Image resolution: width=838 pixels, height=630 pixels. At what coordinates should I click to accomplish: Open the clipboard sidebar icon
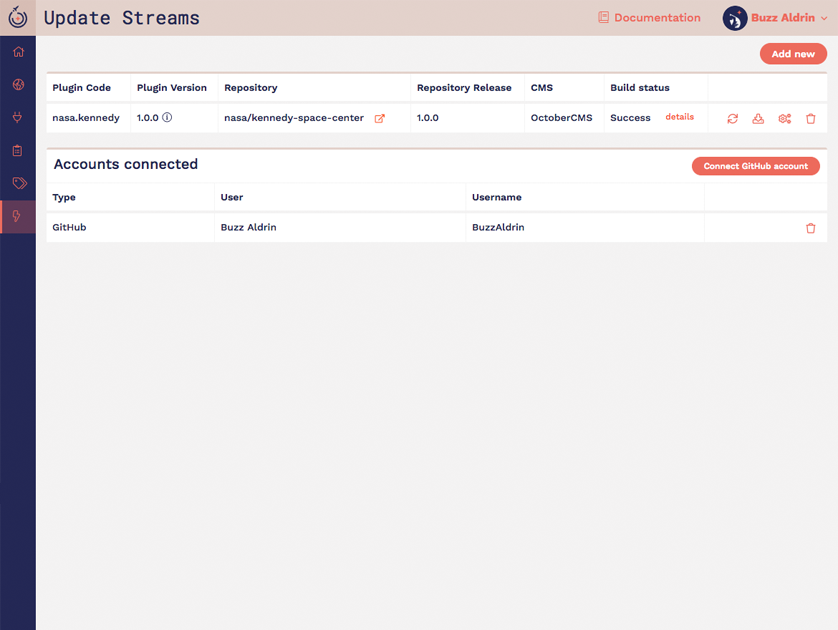click(18, 150)
